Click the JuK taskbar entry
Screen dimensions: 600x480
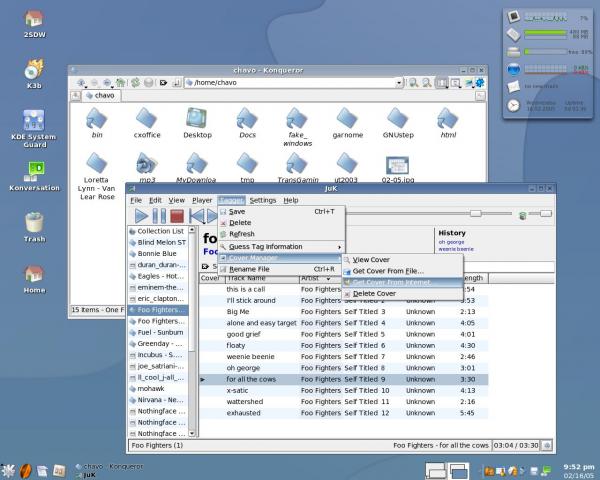click(89, 475)
